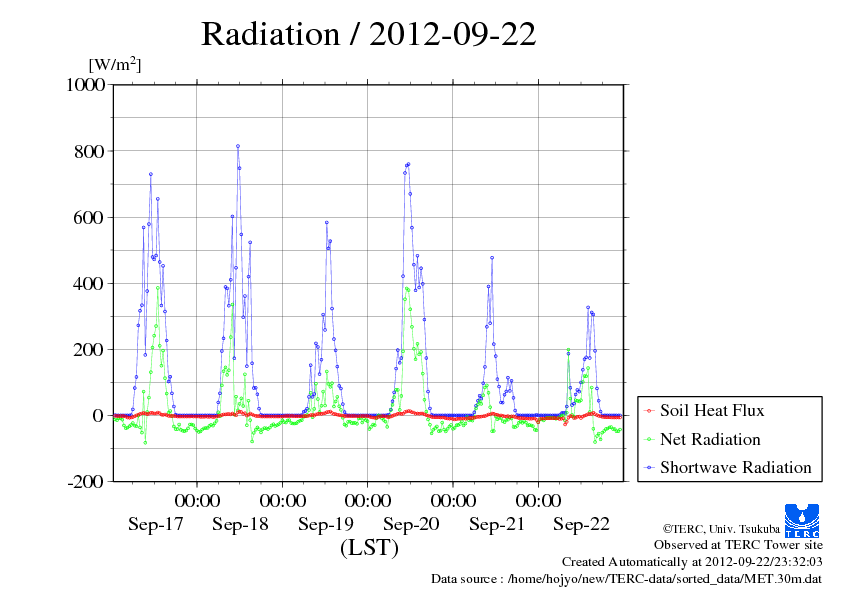This screenshot has height=595, width=842.
Task: Click the 'Sep-17' date label
Action: (x=156, y=524)
